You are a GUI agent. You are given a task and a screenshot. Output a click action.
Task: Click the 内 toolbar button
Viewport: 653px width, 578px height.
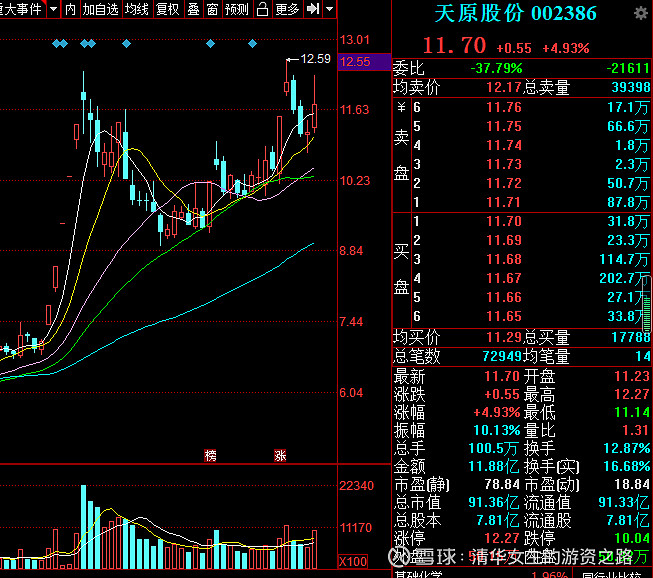pos(70,9)
